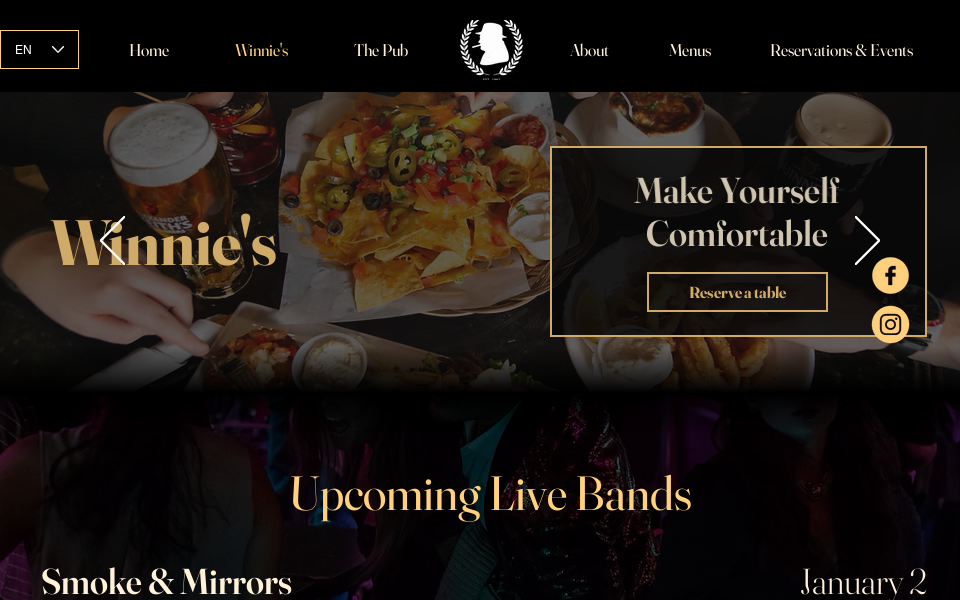The height and width of the screenshot is (600, 960).
Task: Click the Winston Churchill silhouette logo
Action: [x=492, y=48]
